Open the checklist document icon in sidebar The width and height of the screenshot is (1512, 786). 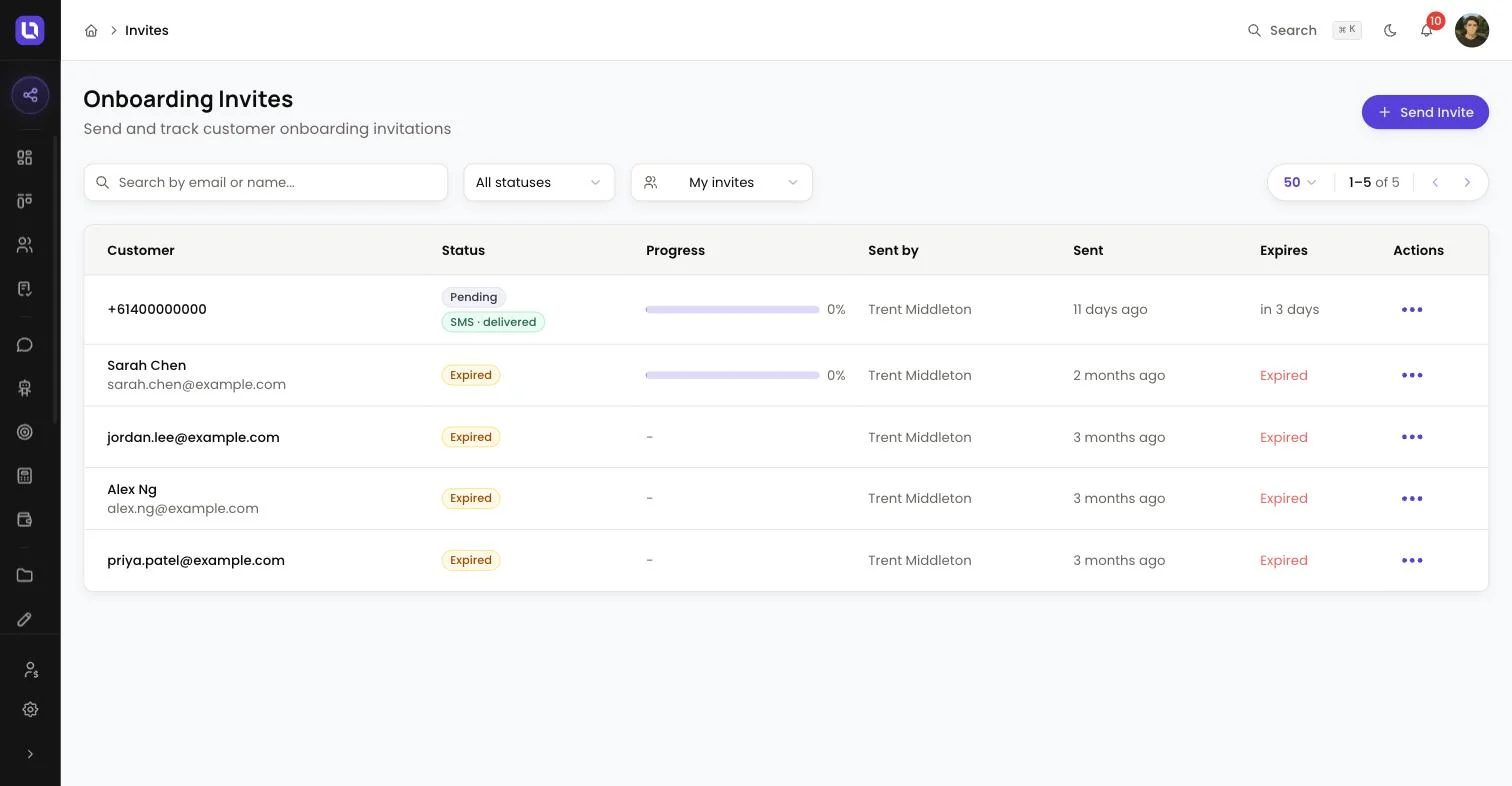[25, 289]
